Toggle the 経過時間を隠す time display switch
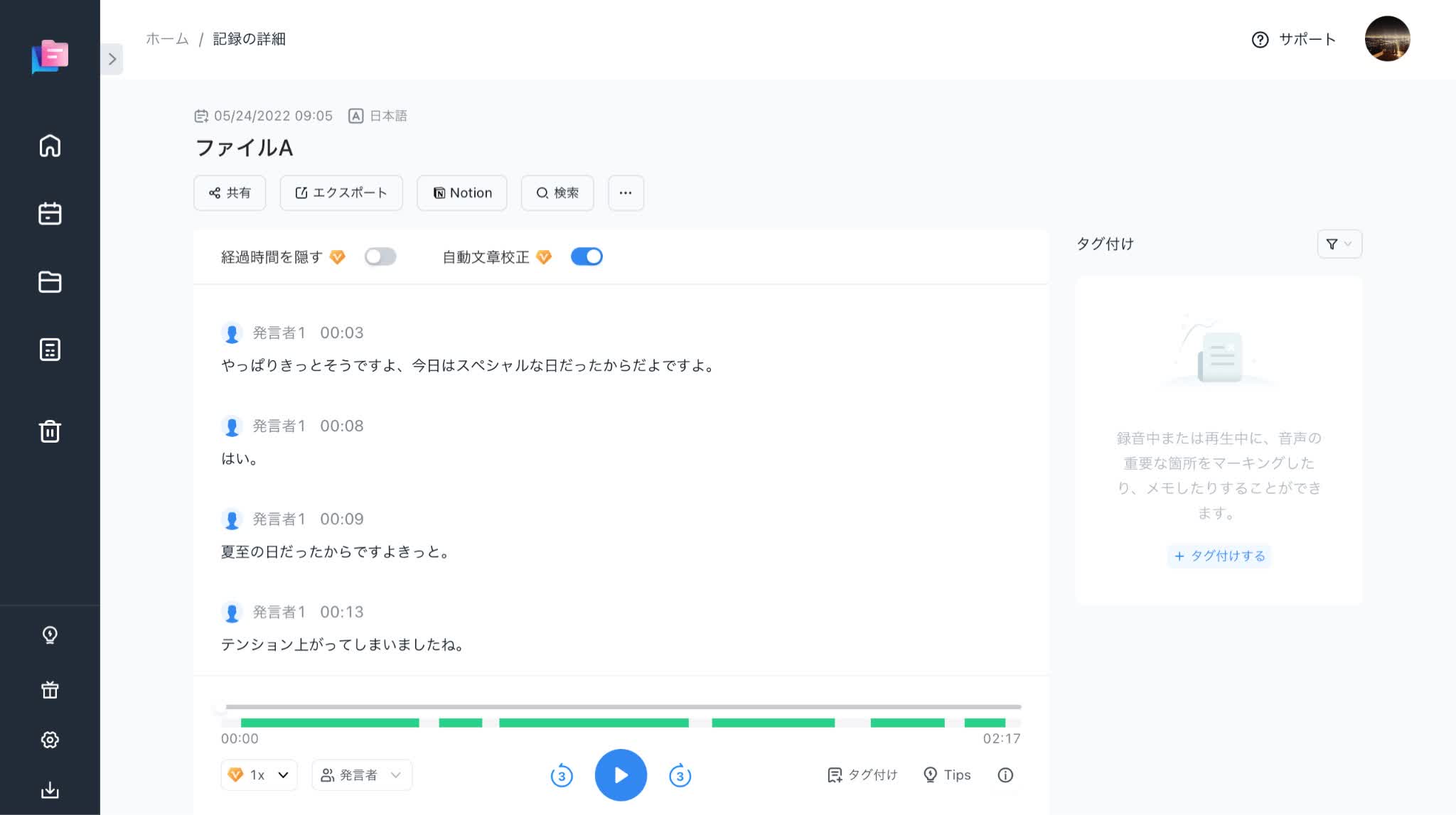Image resolution: width=1456 pixels, height=815 pixels. click(x=379, y=257)
